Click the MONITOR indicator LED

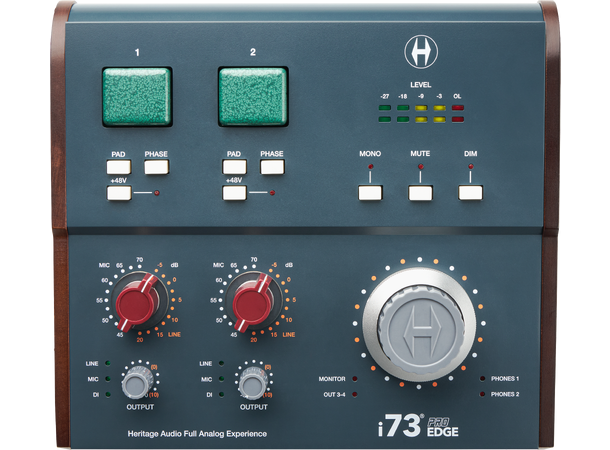click(355, 379)
